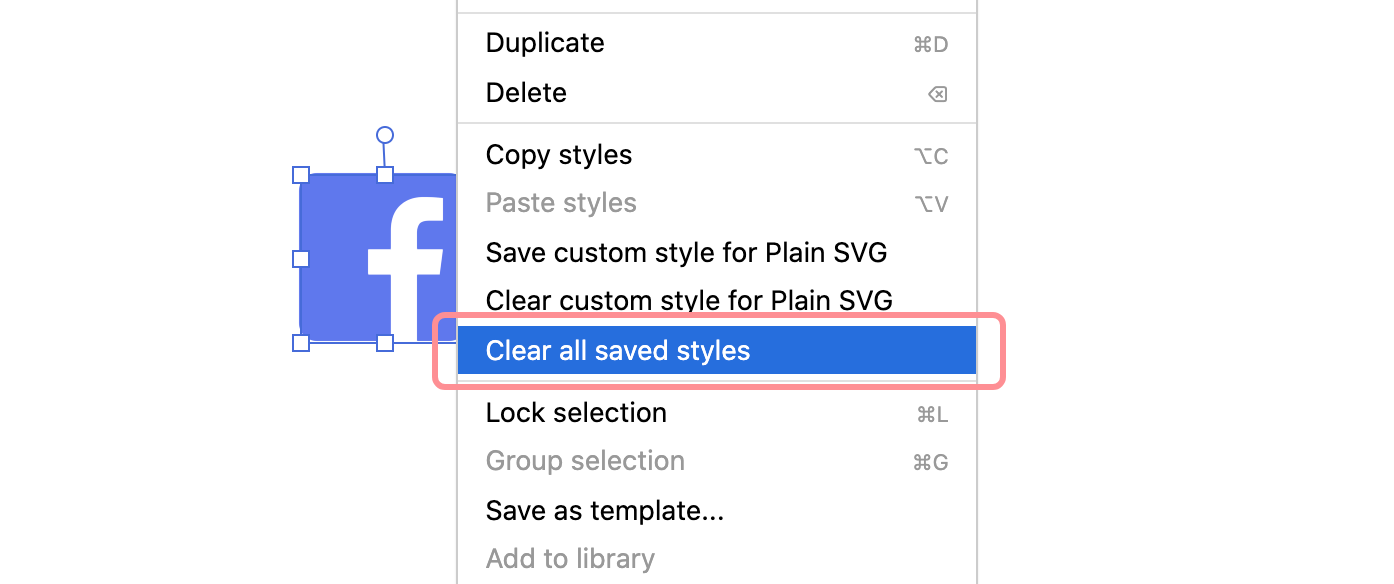Choose Lock selection
This screenshot has height=584, width=1394.
[x=576, y=412]
